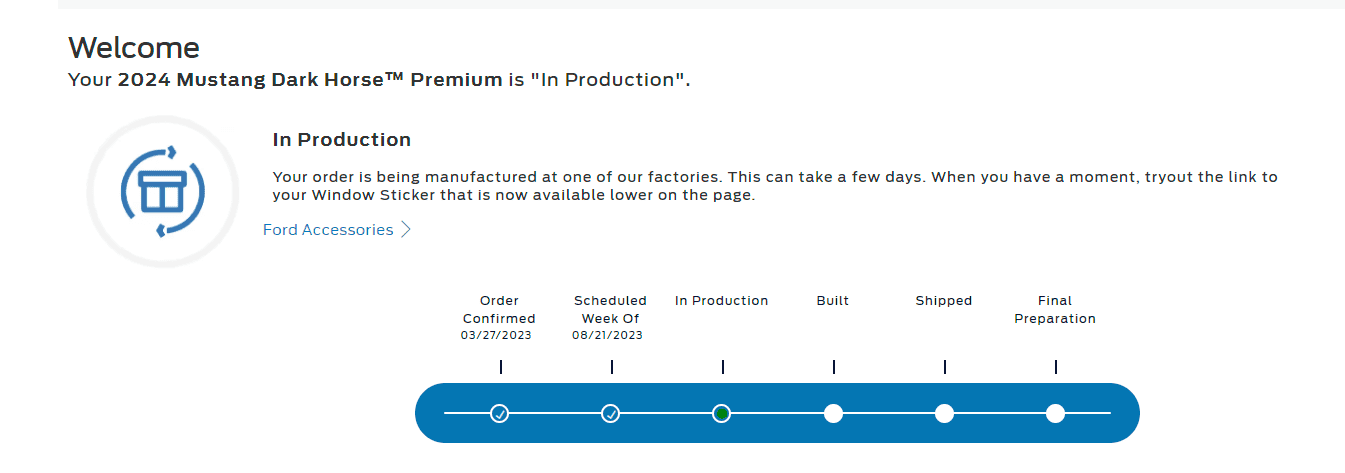This screenshot has width=1345, height=473.
Task: Click the 03/27/2023 order date
Action: [496, 335]
